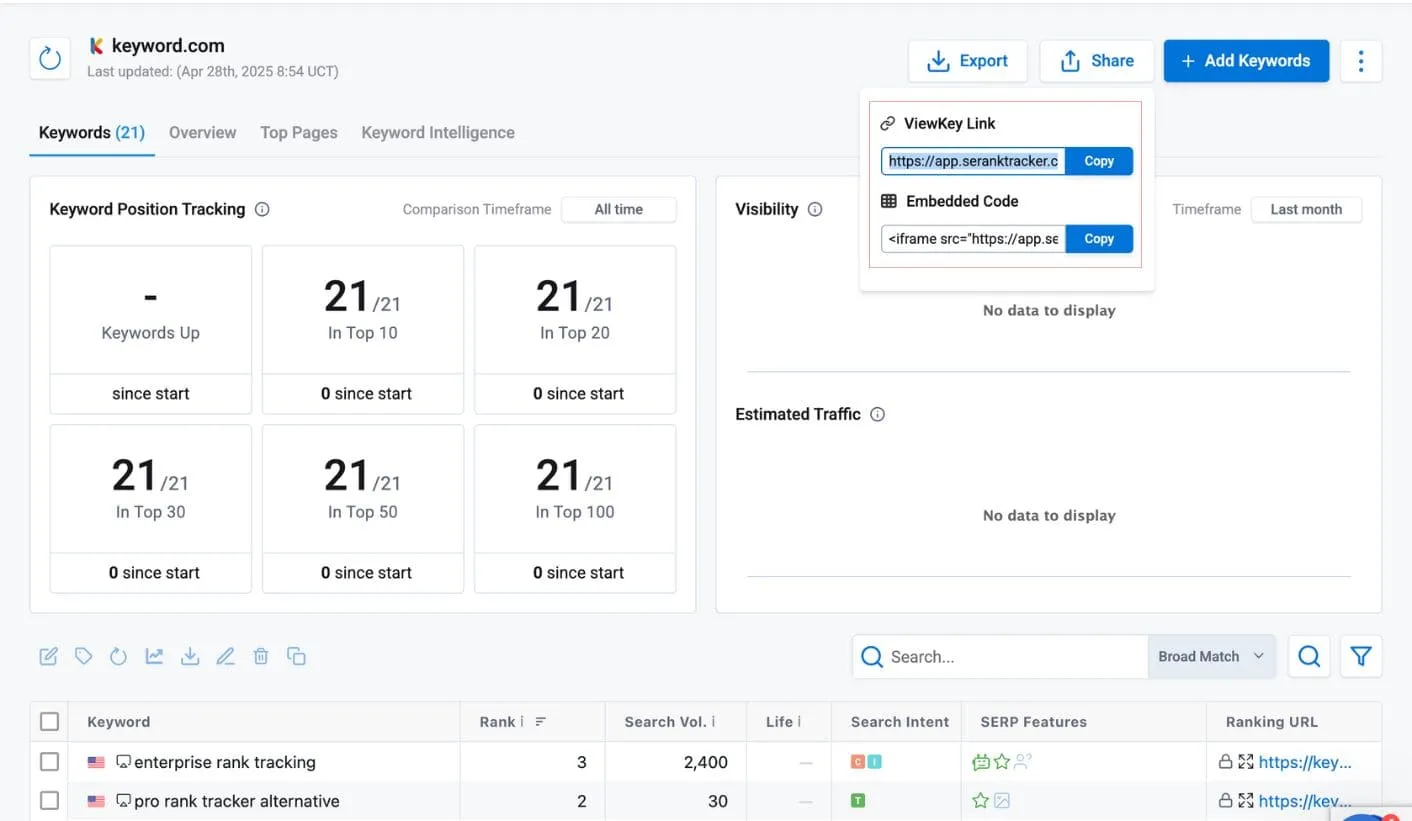Viewport: 1412px width, 821px height.
Task: Copy the ViewKey Link
Action: 1098,160
